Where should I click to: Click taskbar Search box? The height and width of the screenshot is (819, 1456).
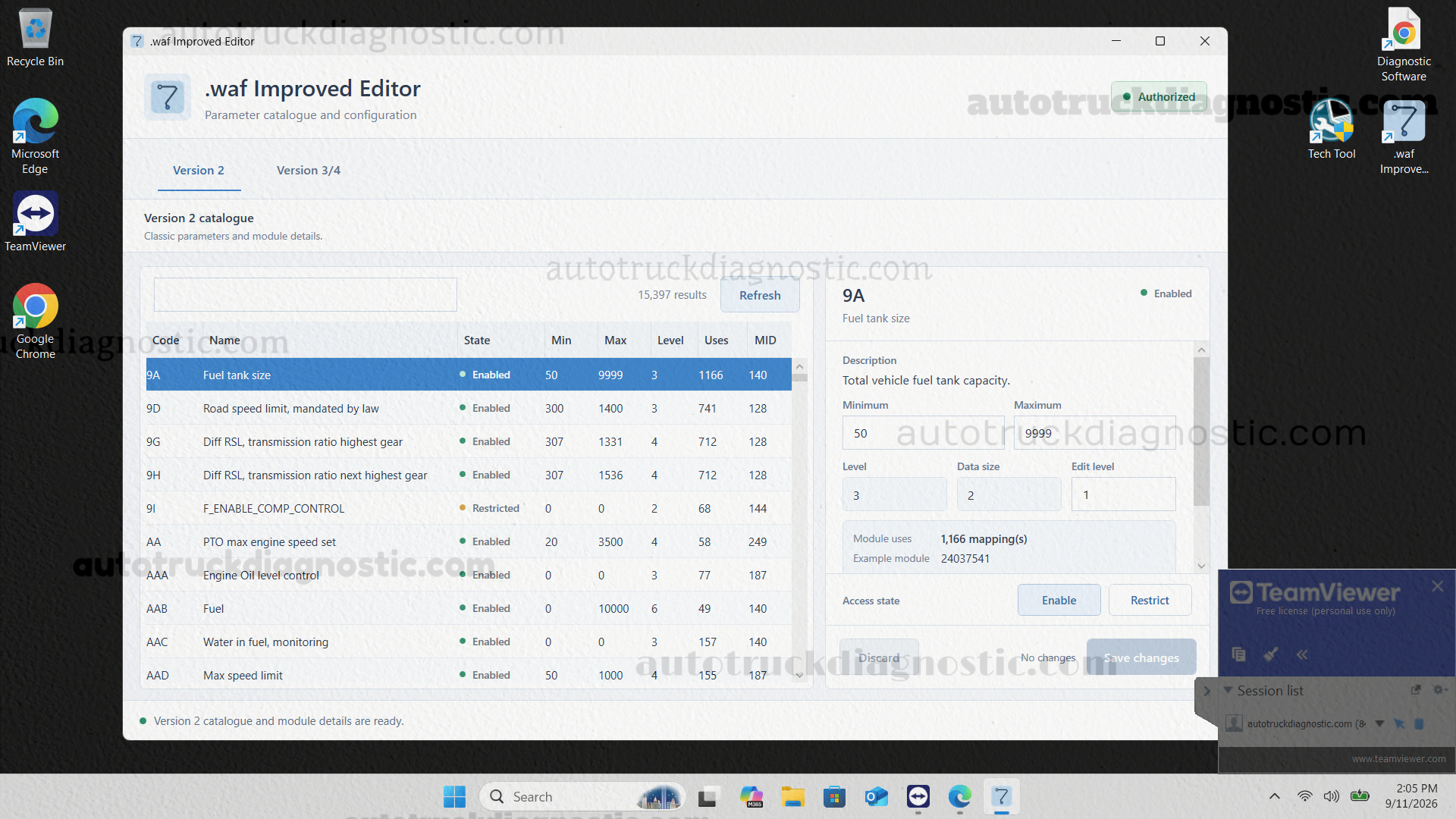[x=582, y=796]
